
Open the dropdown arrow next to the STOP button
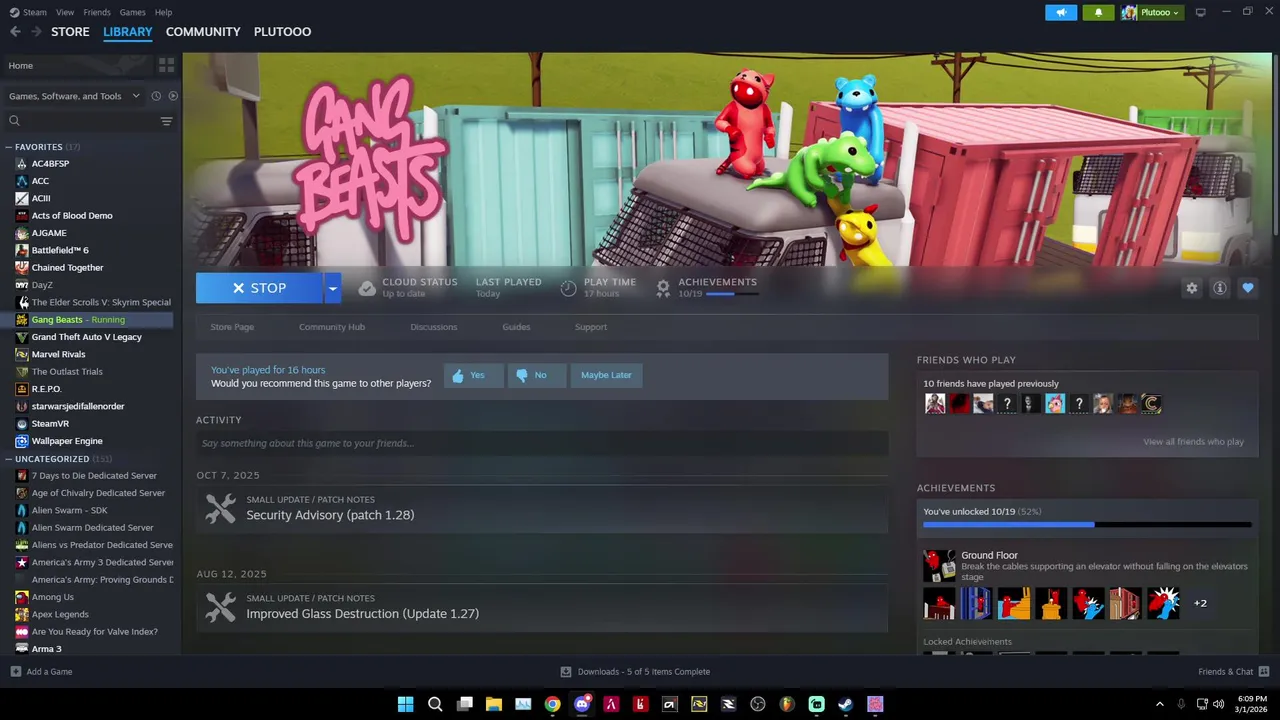332,288
